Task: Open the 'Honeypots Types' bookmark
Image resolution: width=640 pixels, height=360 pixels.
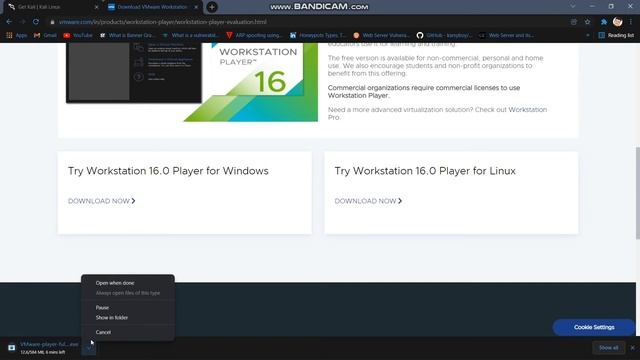Action: [x=318, y=36]
